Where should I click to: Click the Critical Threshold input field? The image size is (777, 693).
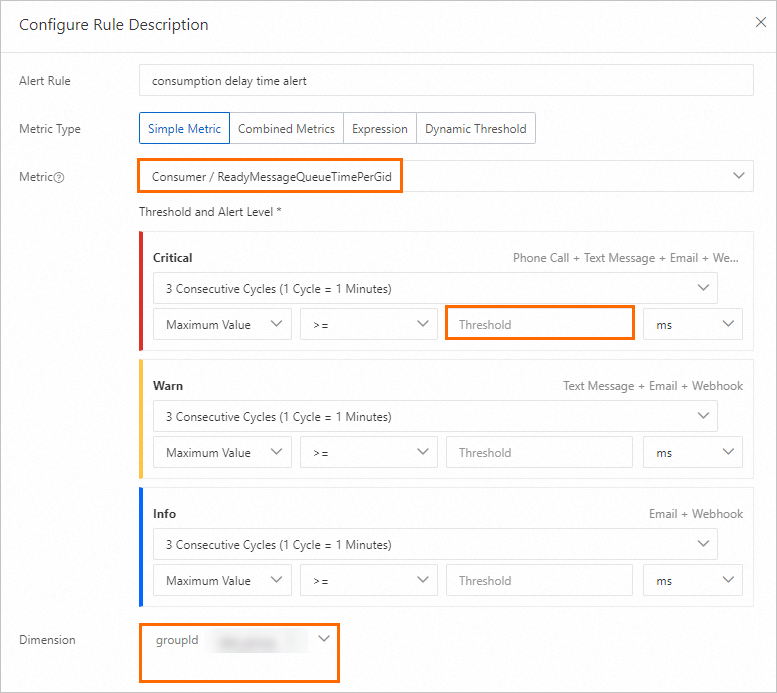pos(539,324)
